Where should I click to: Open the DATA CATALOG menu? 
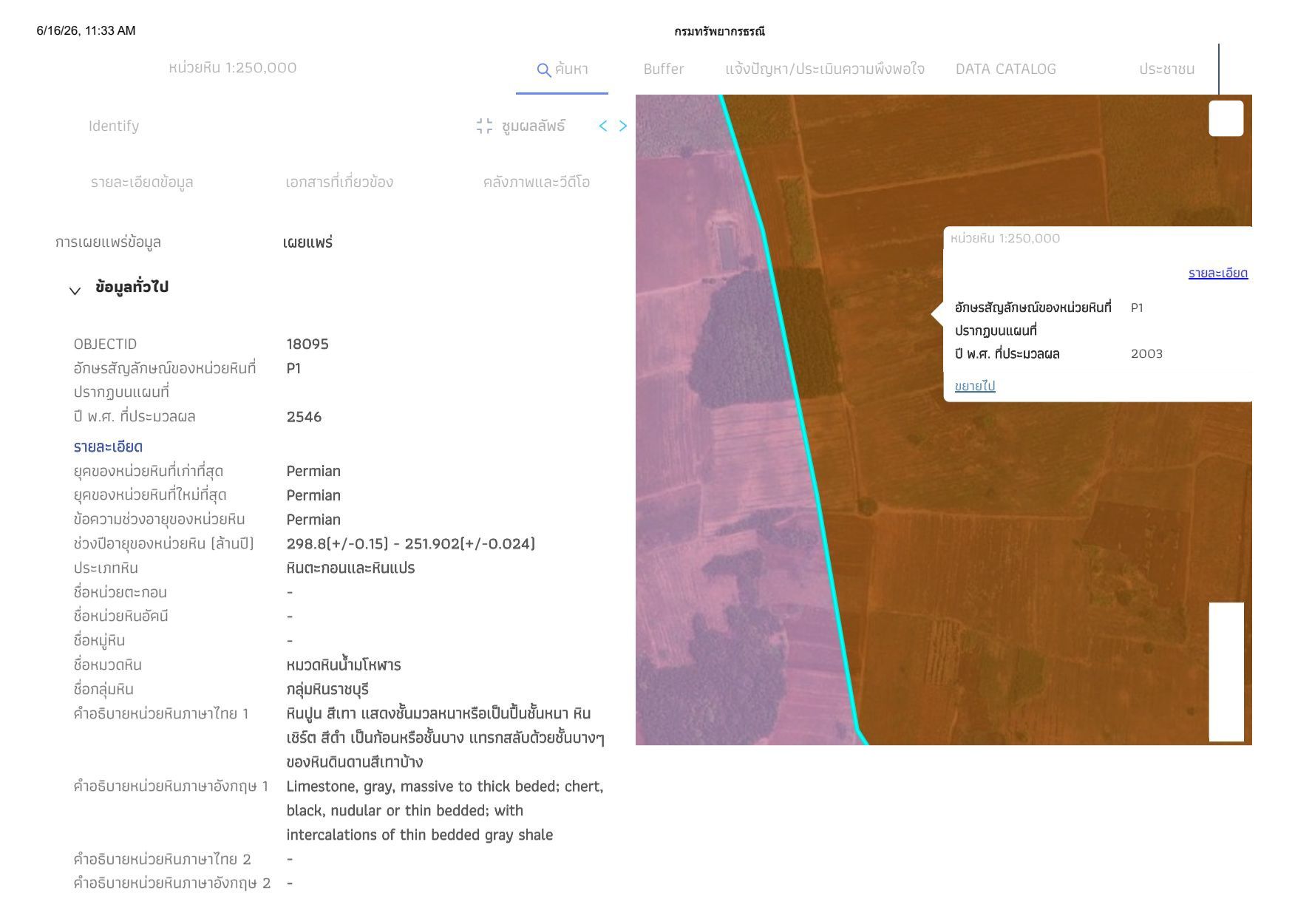[x=1005, y=69]
